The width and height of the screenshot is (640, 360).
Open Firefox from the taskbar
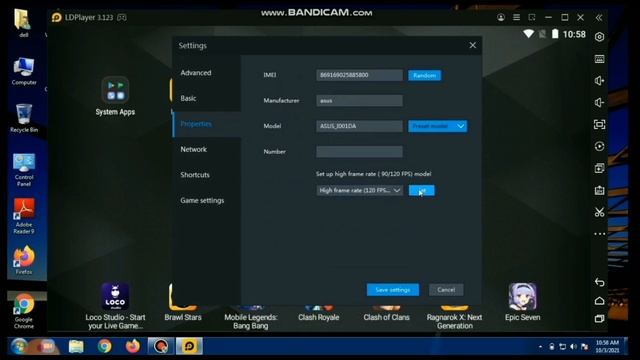coord(132,347)
